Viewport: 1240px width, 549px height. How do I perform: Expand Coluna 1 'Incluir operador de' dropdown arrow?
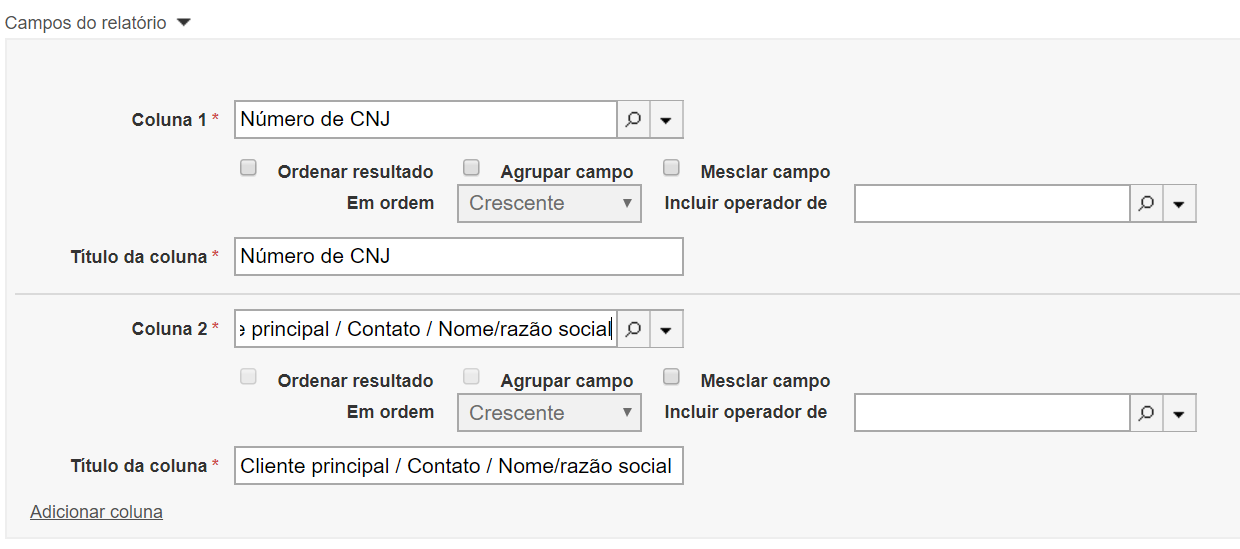tap(1179, 203)
